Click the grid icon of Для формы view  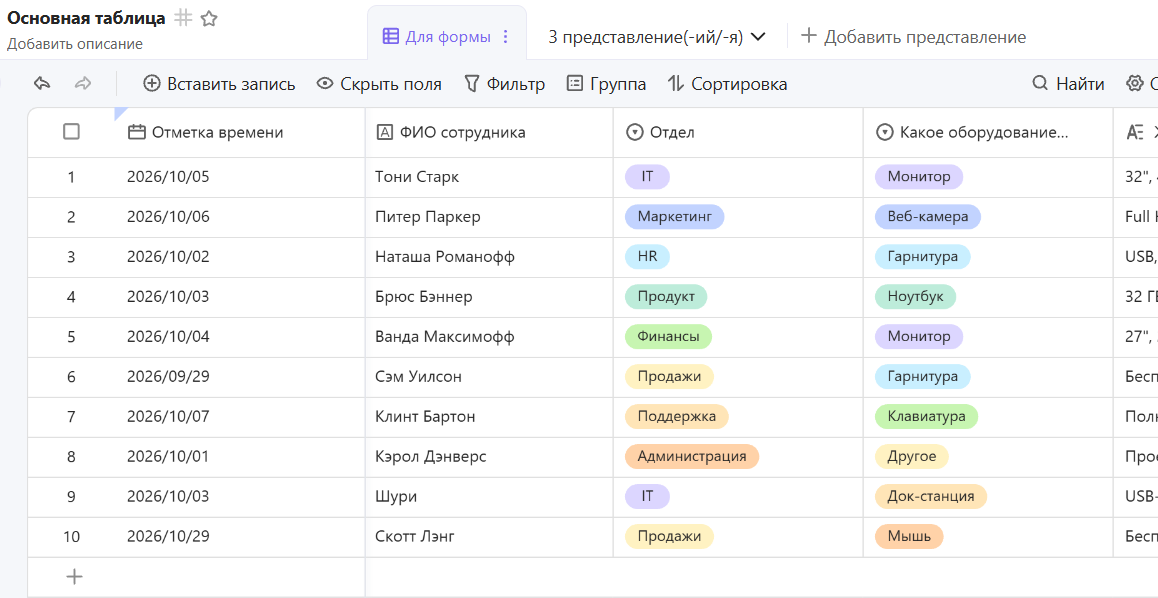pos(391,36)
